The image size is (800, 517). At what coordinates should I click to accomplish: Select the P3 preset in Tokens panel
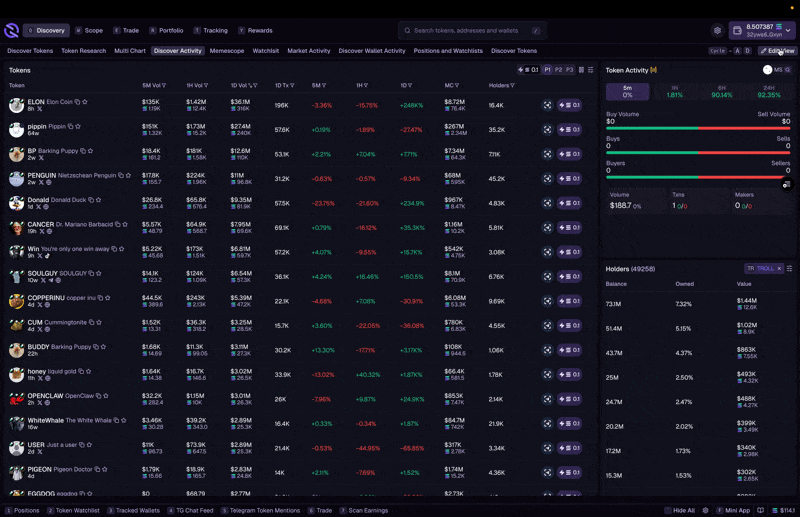click(x=569, y=70)
